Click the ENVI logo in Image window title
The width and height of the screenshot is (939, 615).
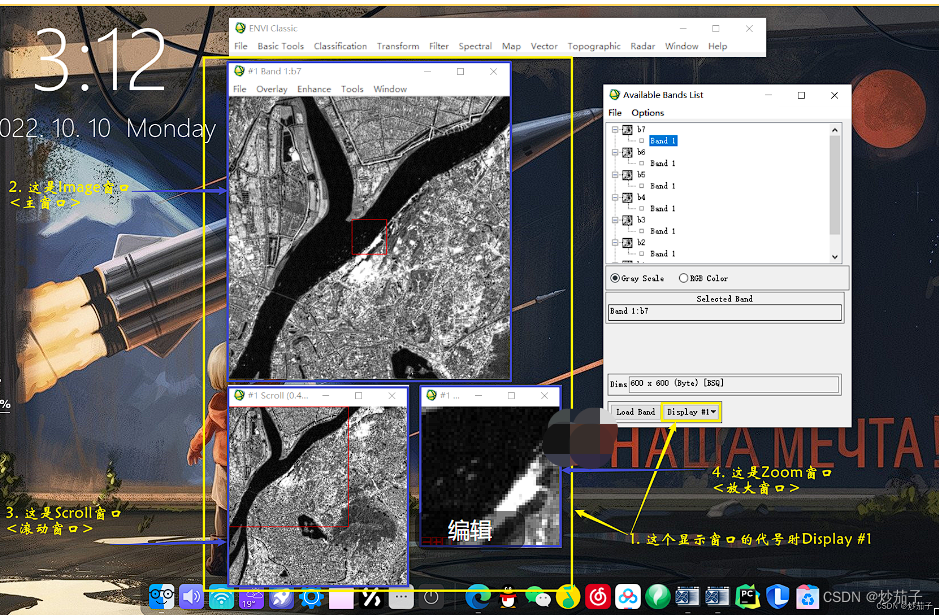pos(239,71)
